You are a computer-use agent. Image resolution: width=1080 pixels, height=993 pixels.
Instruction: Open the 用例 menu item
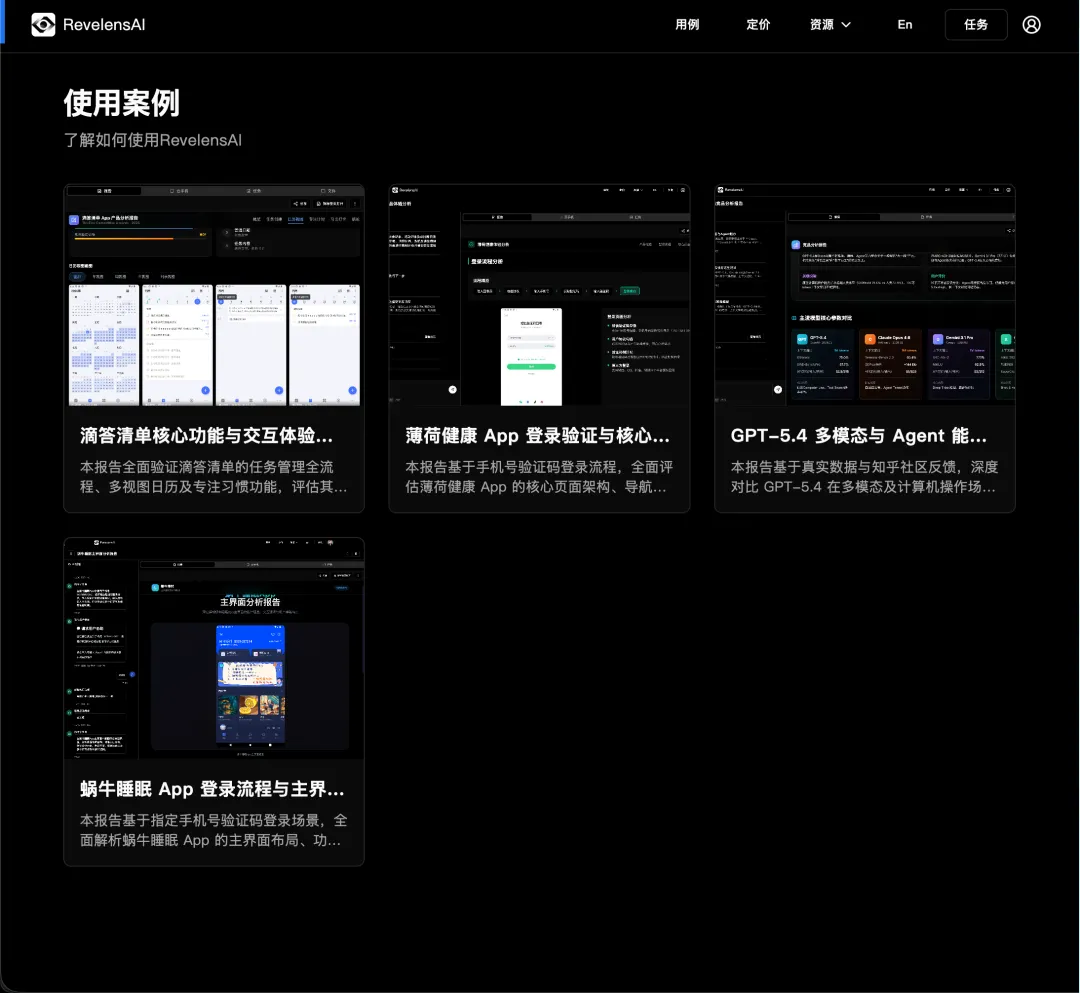687,25
